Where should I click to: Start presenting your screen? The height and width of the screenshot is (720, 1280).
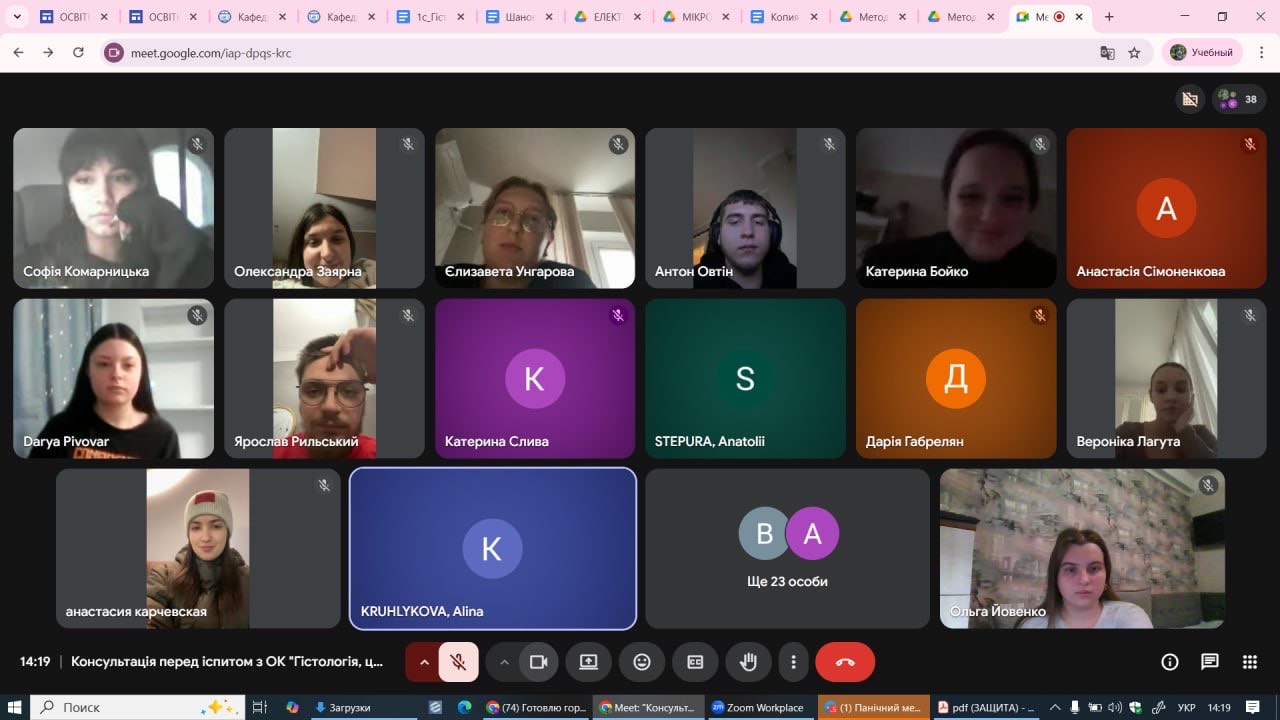click(588, 662)
